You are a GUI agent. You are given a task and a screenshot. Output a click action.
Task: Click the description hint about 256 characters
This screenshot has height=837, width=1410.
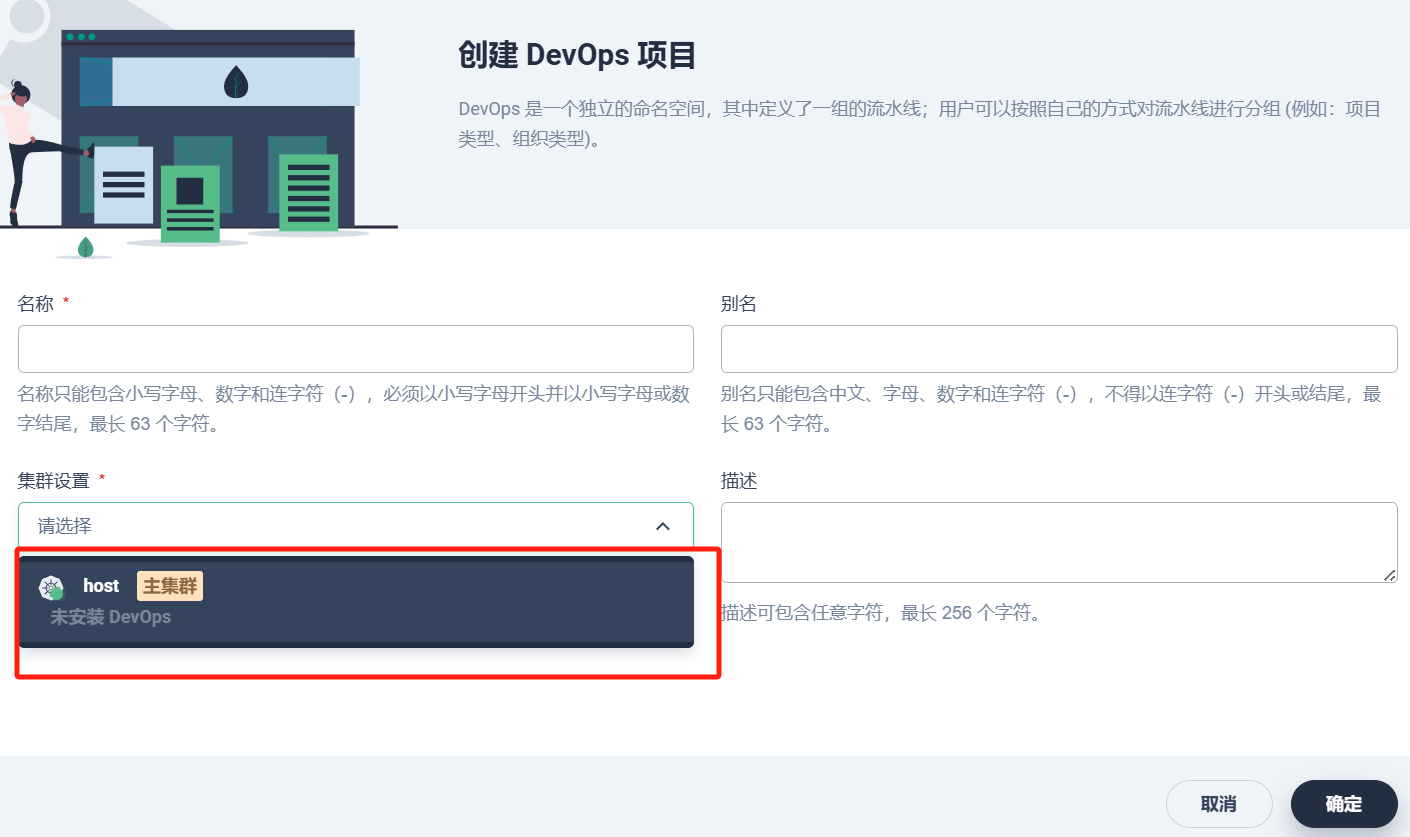[881, 612]
